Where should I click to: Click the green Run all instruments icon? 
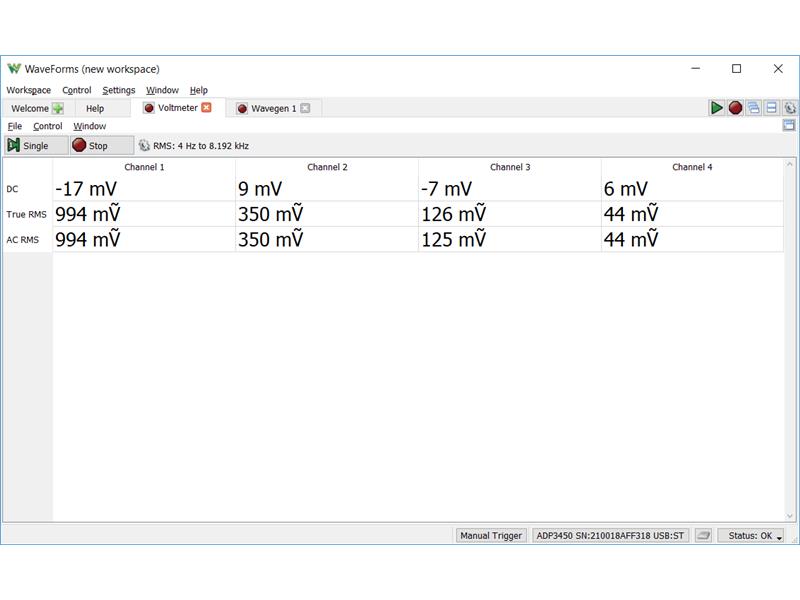(x=717, y=108)
